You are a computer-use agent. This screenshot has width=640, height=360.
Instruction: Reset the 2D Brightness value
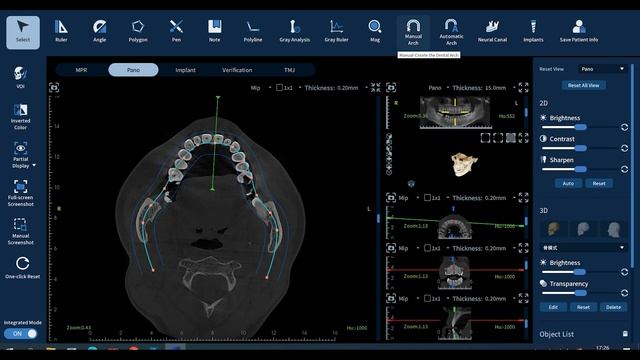(624, 127)
